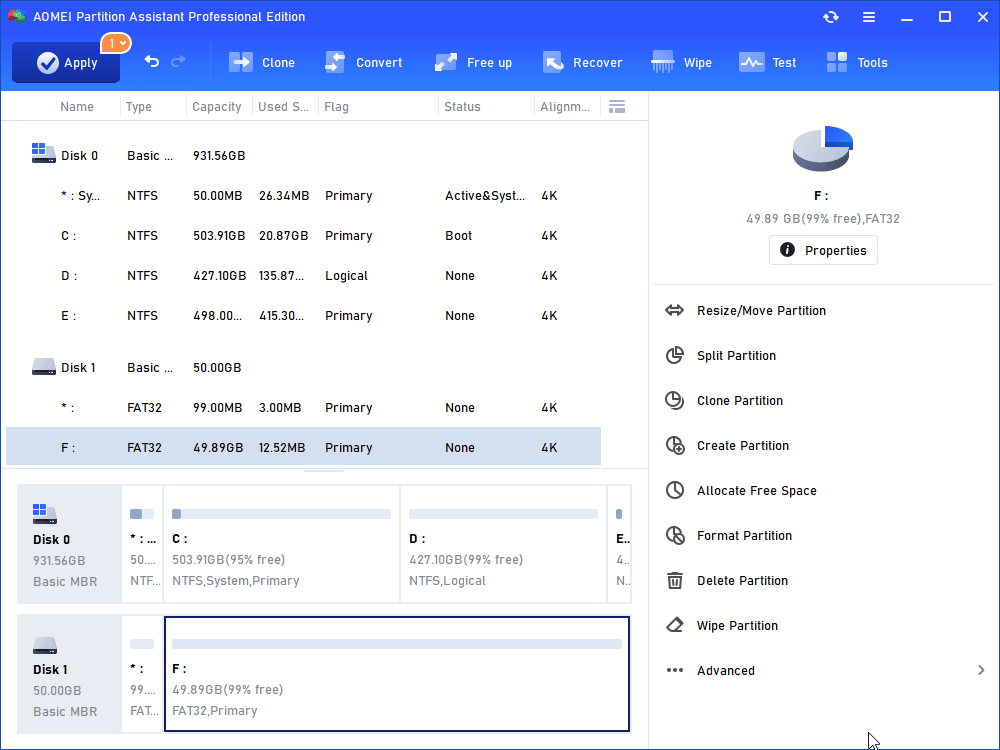Select the D: block in disk map

point(503,544)
